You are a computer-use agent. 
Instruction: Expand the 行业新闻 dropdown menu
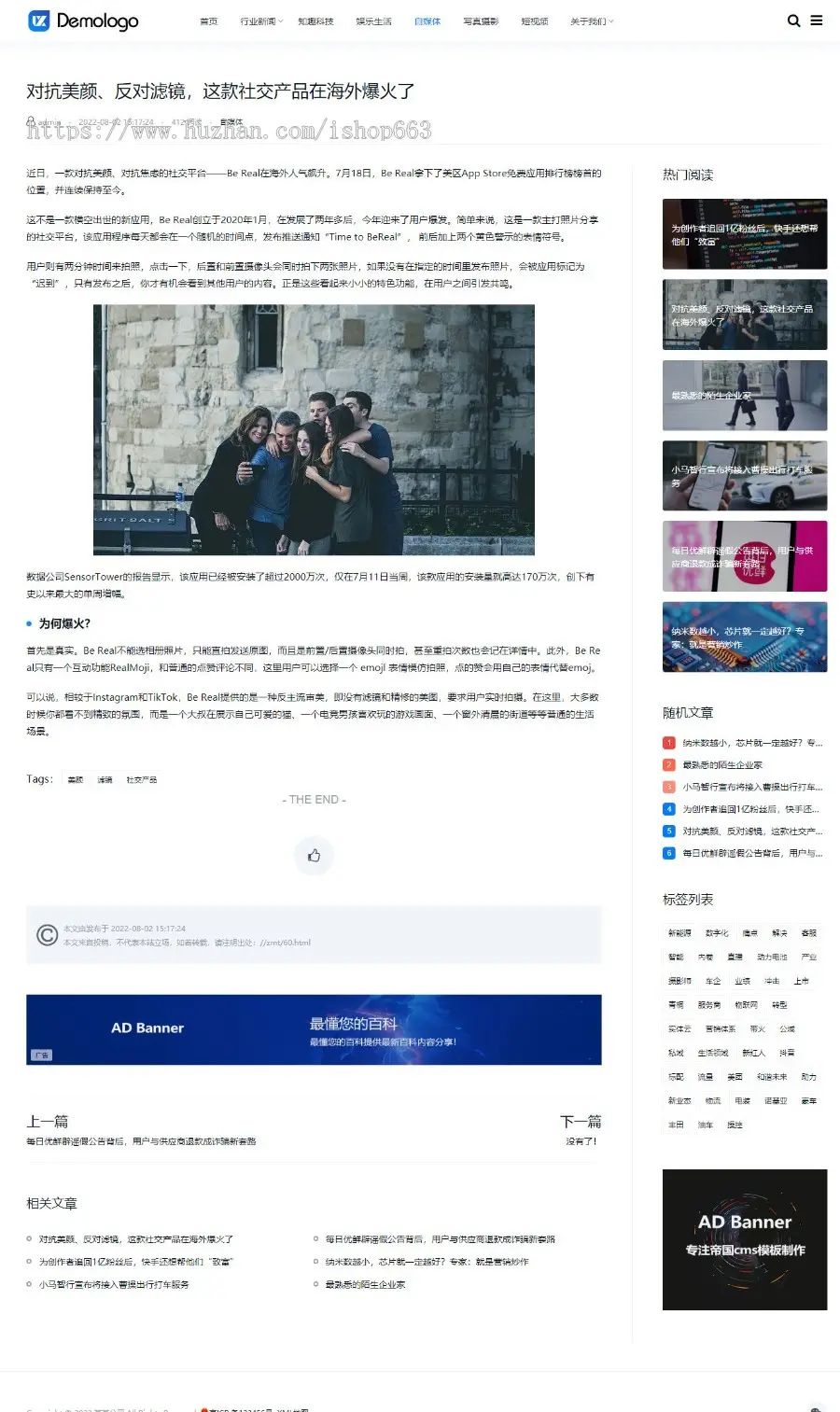[260, 21]
